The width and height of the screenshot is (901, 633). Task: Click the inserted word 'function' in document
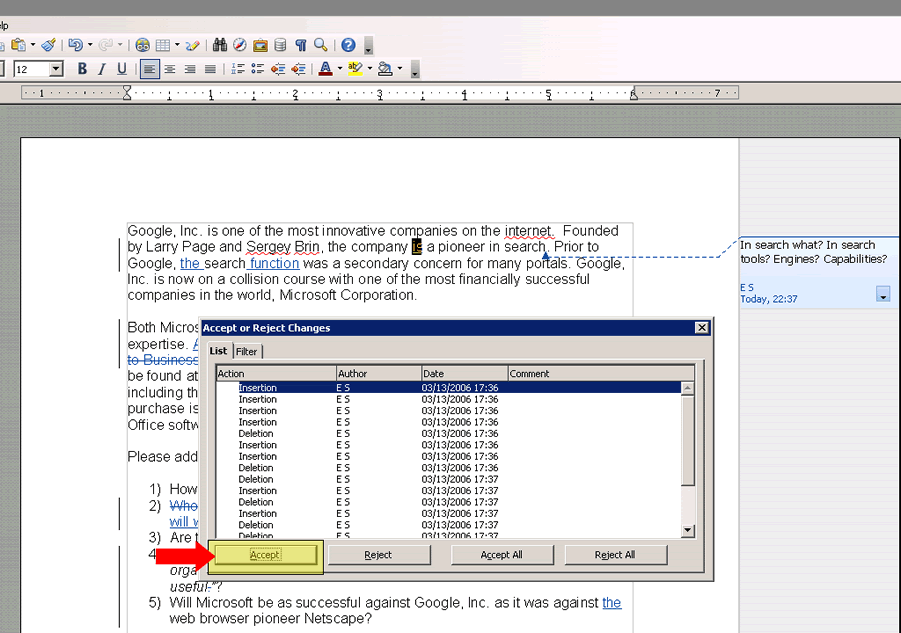click(274, 263)
